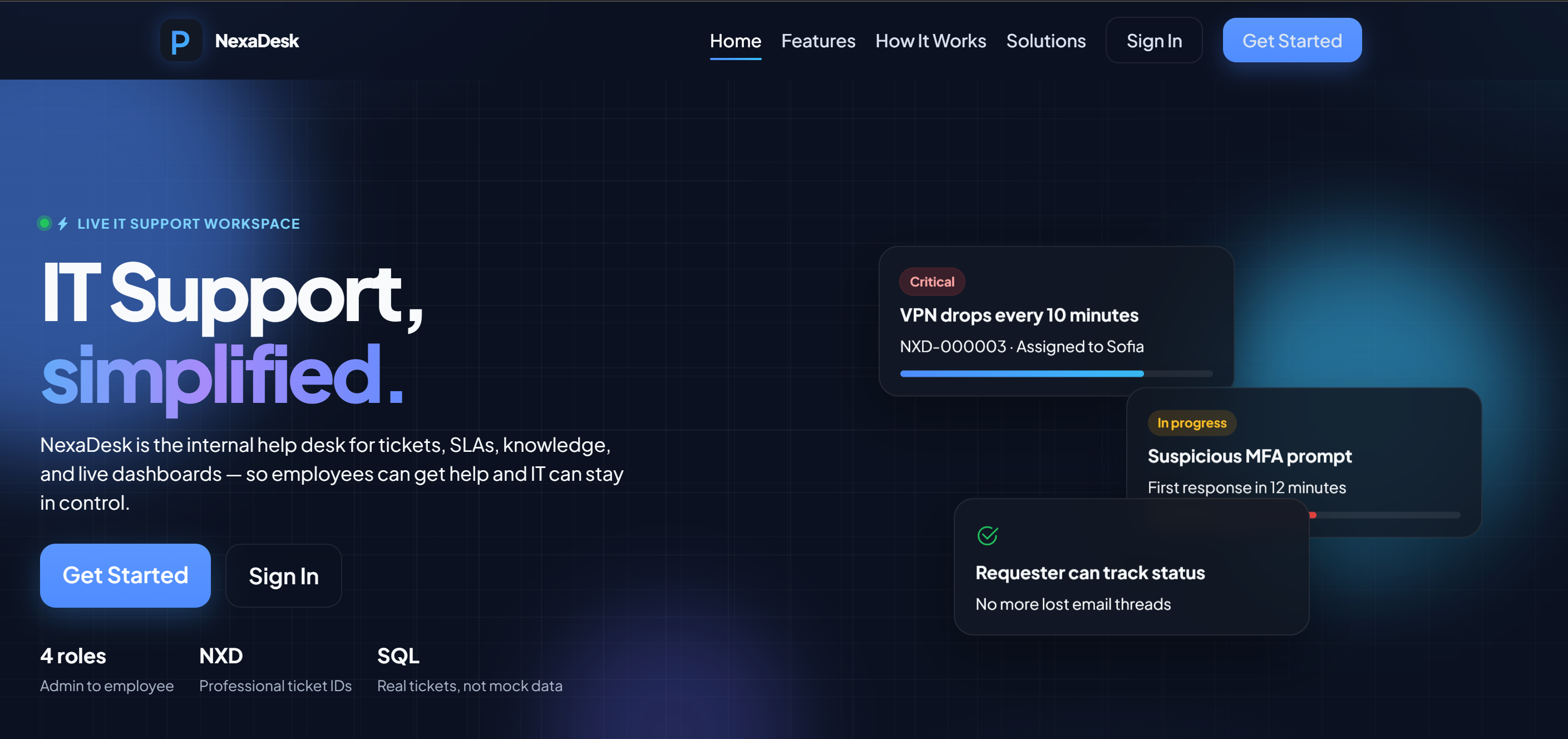1568x739 pixels.
Task: Click the lightning bolt icon
Action: click(63, 223)
